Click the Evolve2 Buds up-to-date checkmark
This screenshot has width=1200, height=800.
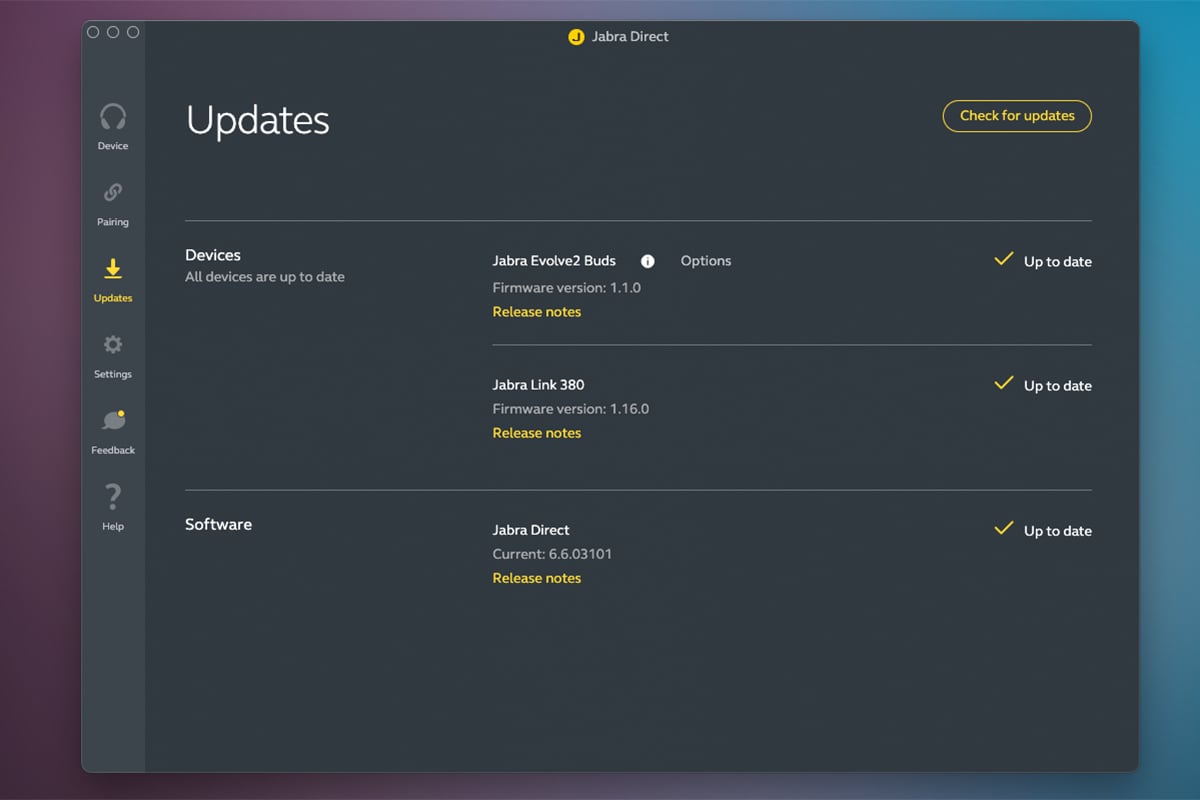[1004, 260]
